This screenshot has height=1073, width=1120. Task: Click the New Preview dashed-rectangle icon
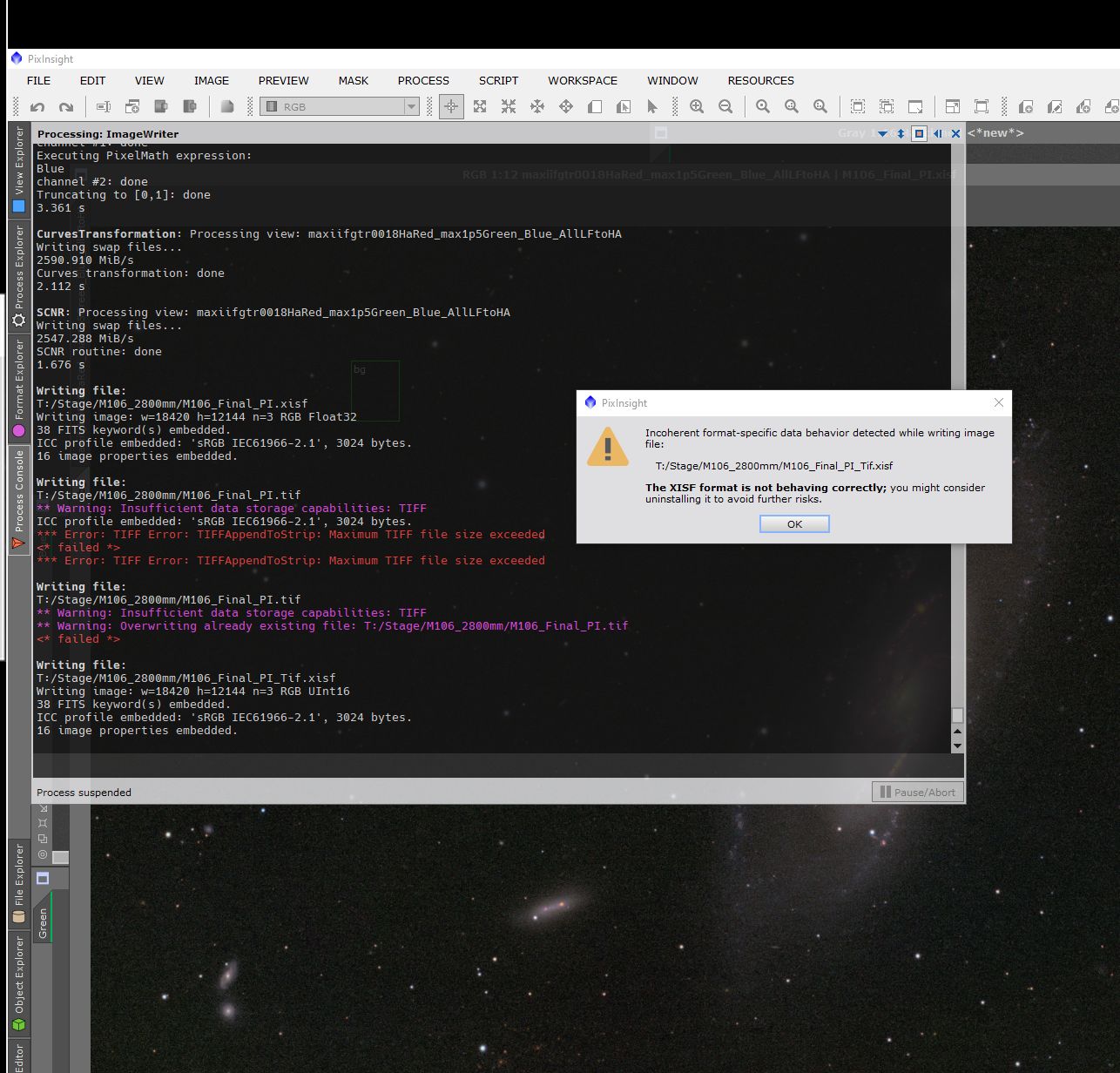(x=858, y=106)
